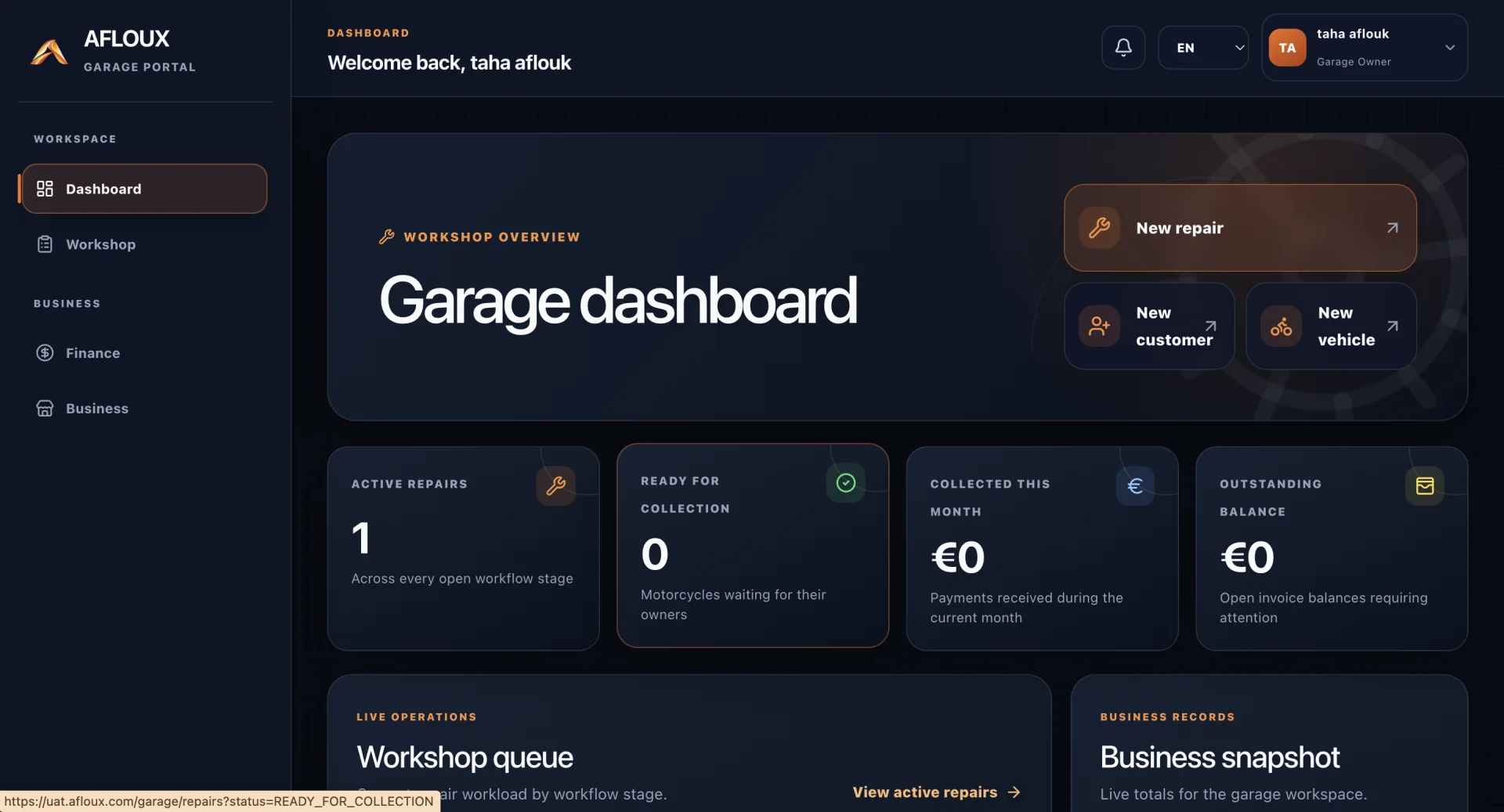Screen dimensions: 1504x812
Task: Click the arrow after View active repairs
Action: (1014, 792)
